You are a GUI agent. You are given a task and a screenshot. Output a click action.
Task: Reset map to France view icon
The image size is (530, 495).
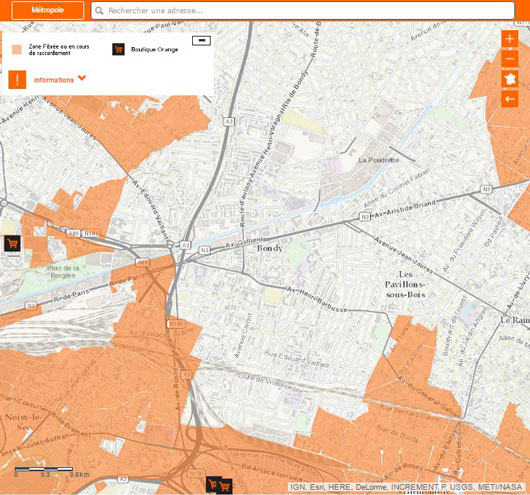tap(509, 79)
